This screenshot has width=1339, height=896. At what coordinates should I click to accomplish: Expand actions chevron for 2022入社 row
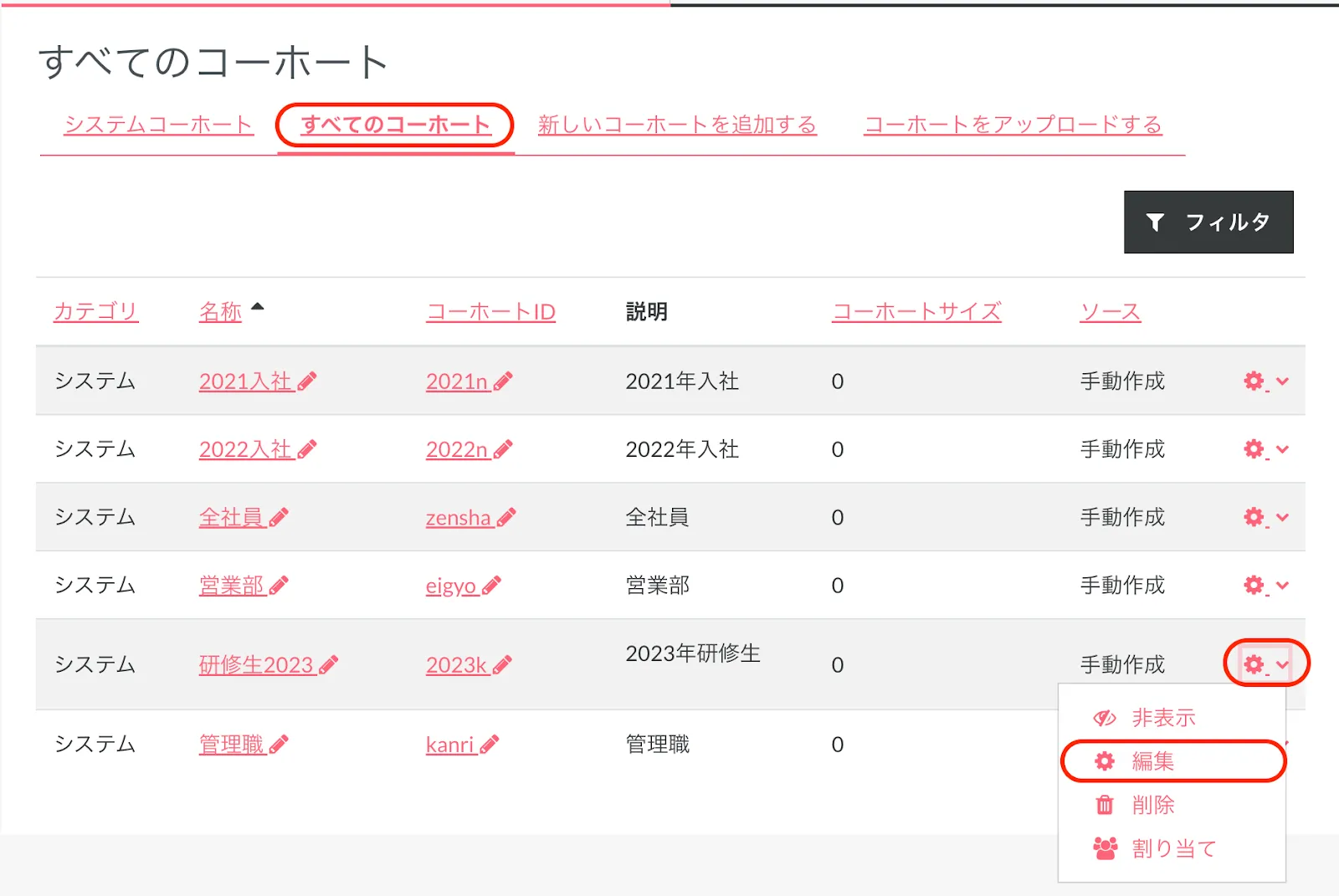tap(1282, 449)
